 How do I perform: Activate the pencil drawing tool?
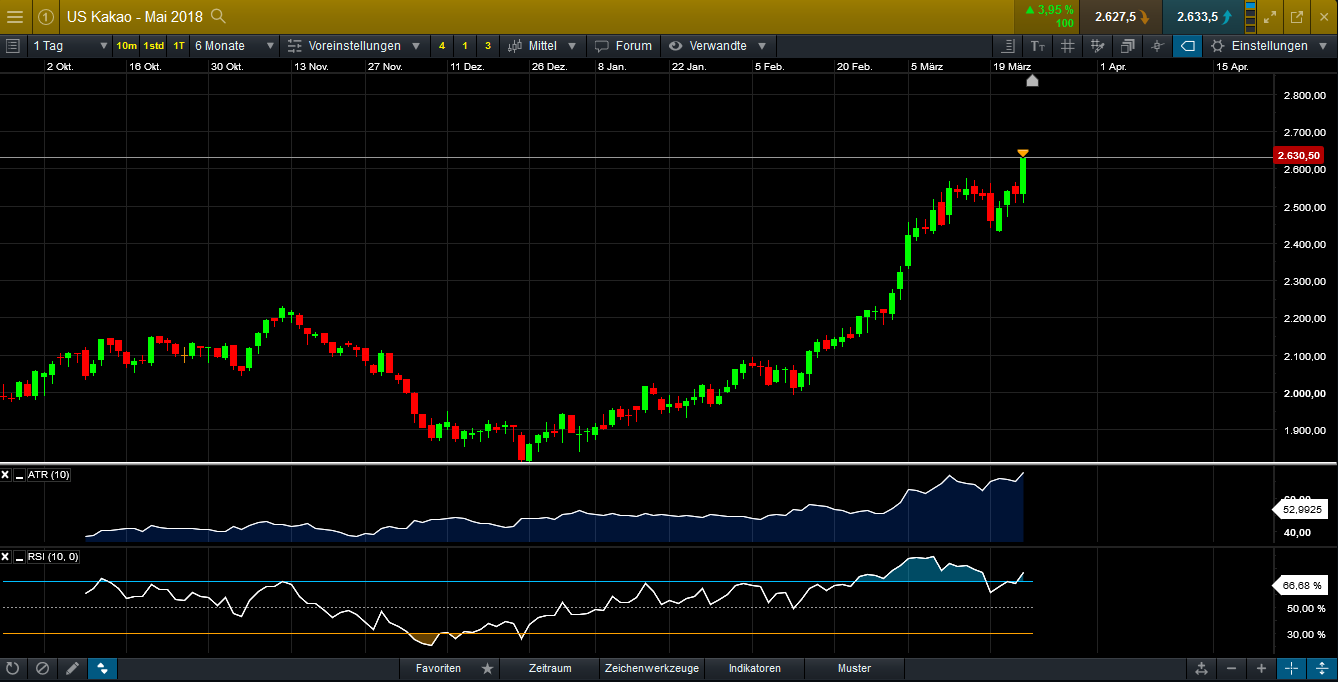(72, 669)
